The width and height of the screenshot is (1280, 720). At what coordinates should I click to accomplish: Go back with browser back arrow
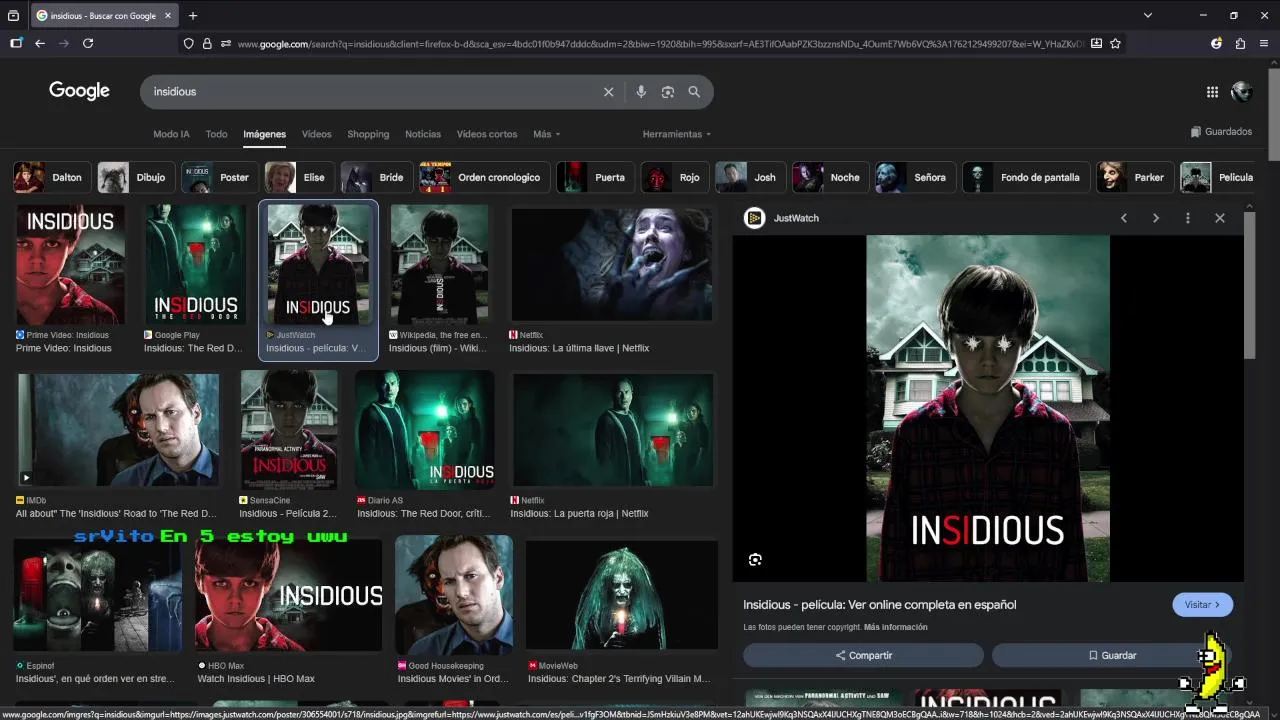click(40, 44)
